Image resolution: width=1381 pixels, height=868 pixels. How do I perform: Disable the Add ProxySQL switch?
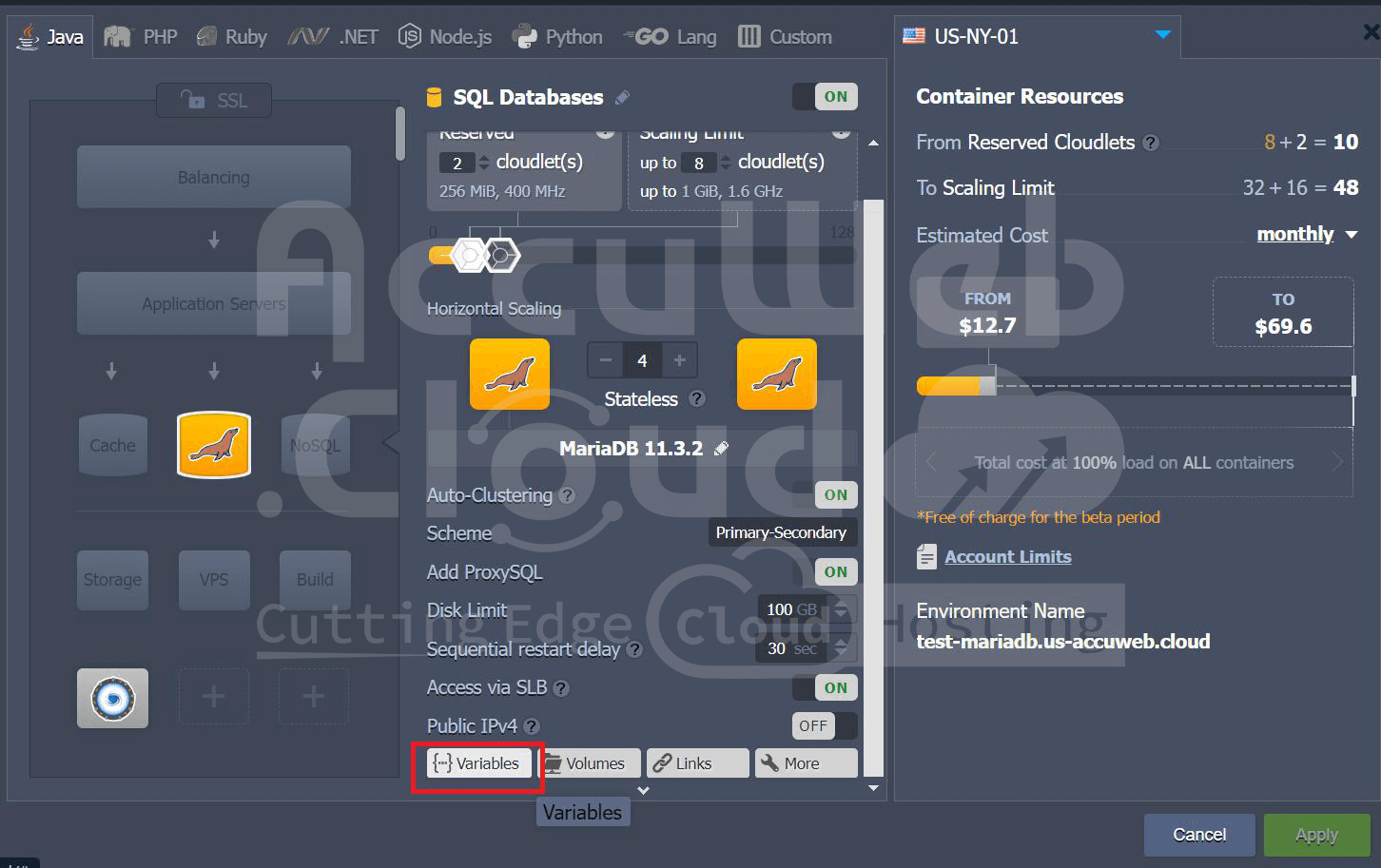(826, 571)
